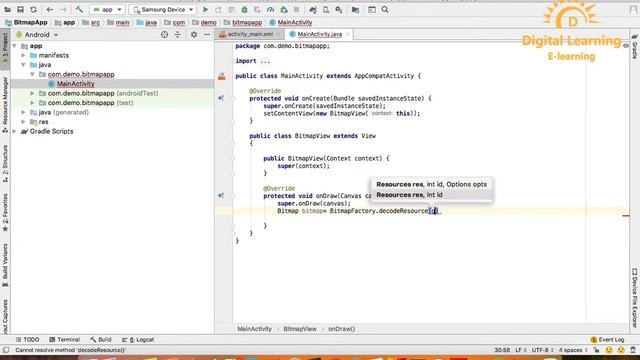
Task: Click the collapse all icon in Project panel
Action: click(x=178, y=35)
